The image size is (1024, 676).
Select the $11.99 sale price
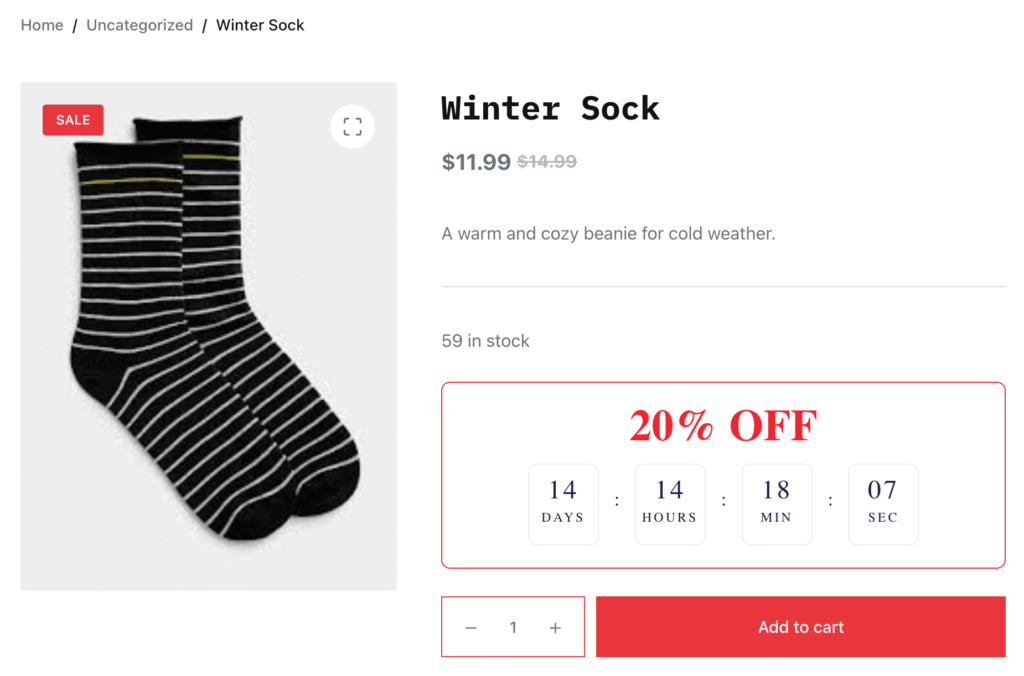point(476,162)
